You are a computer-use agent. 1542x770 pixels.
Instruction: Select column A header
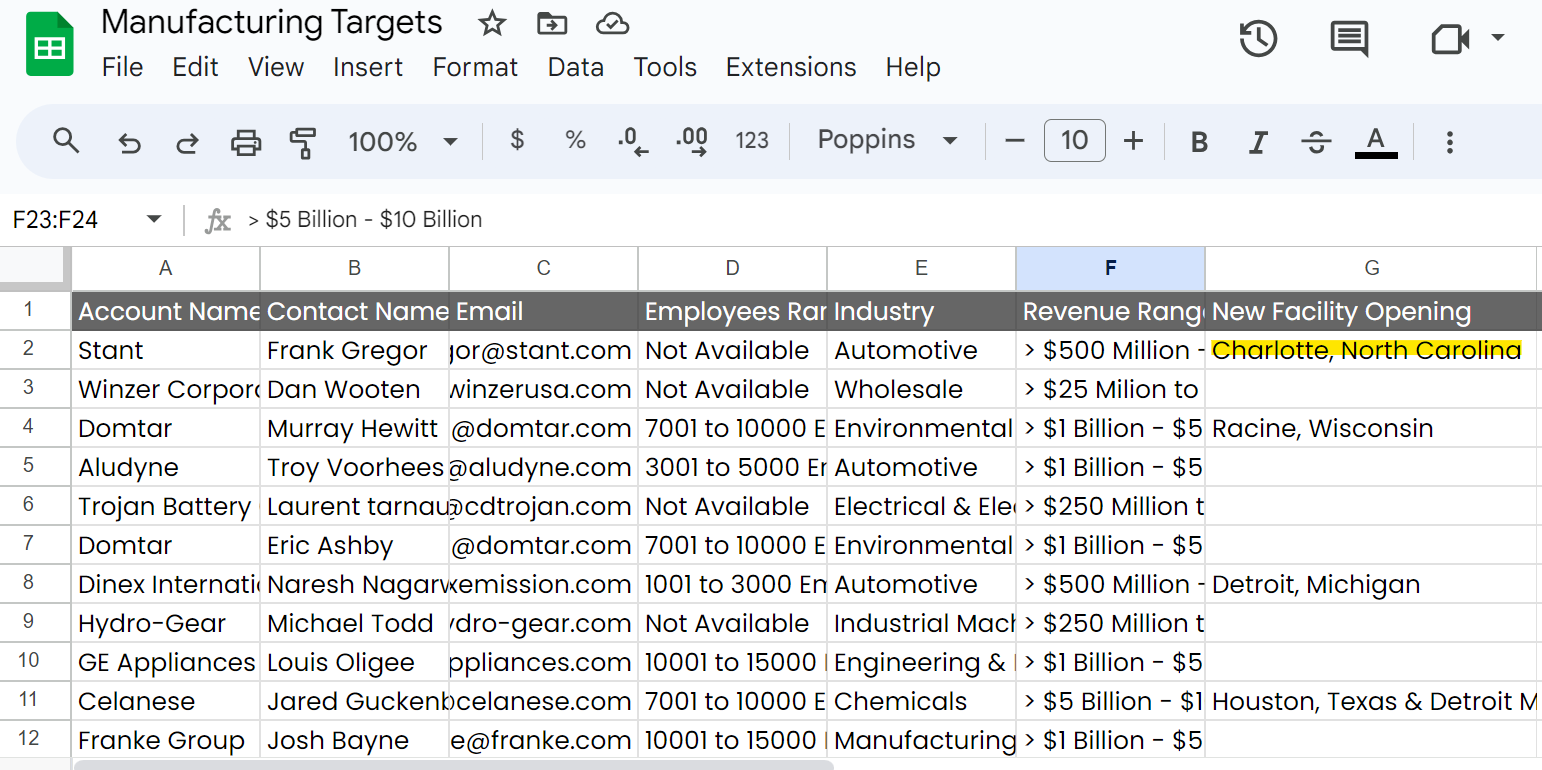166,268
